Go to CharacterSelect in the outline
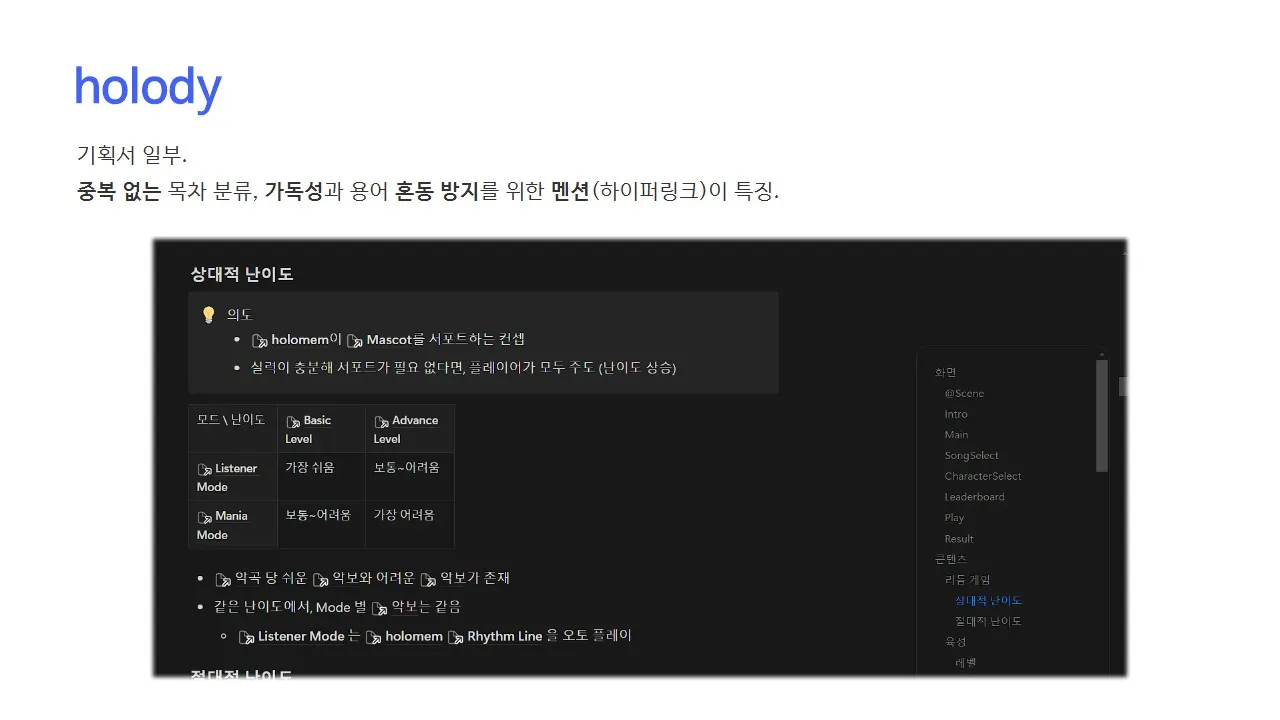Viewport: 1280px width, 720px height. (x=983, y=476)
